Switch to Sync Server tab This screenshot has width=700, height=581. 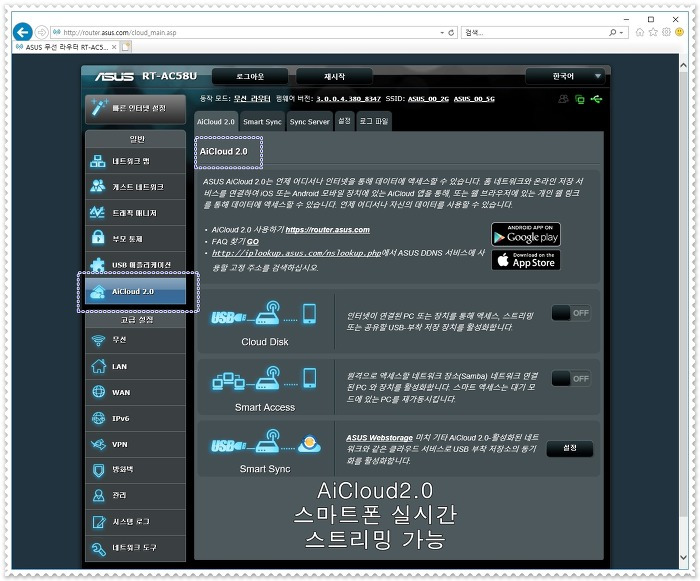pyautogui.click(x=309, y=121)
